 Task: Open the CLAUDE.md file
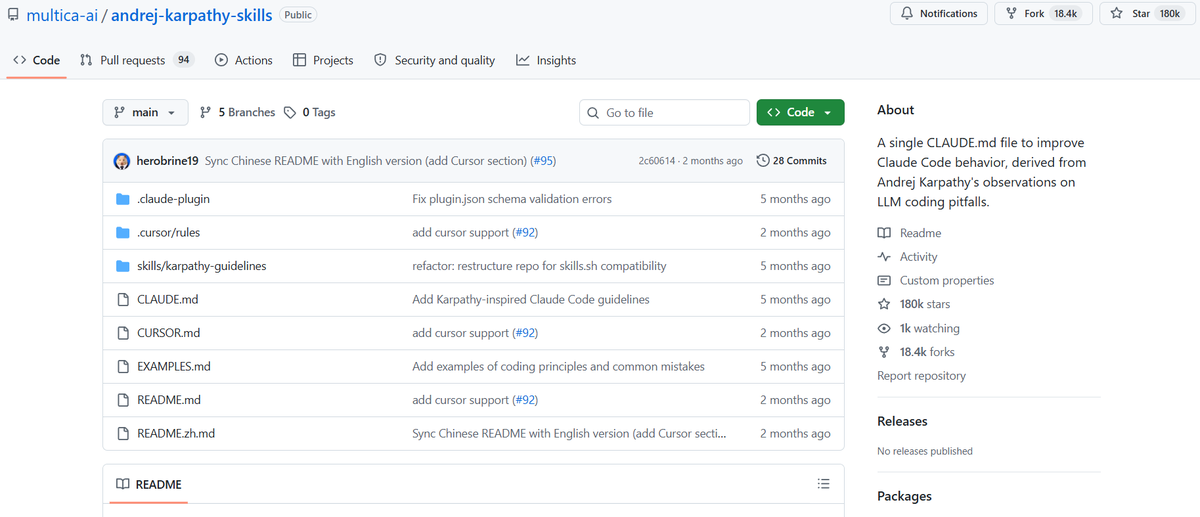click(x=167, y=299)
